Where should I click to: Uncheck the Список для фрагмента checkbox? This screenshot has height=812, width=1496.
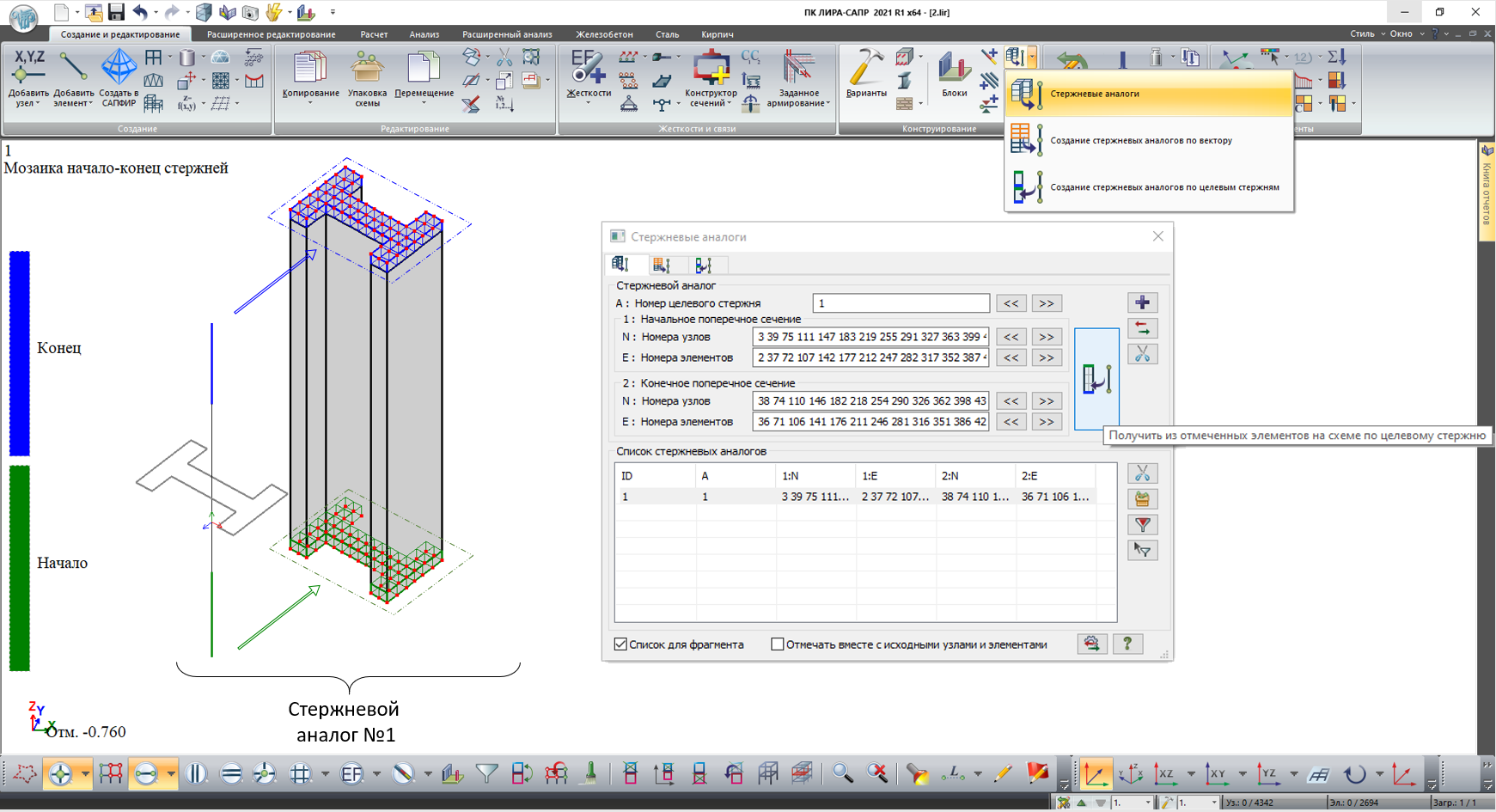(620, 644)
